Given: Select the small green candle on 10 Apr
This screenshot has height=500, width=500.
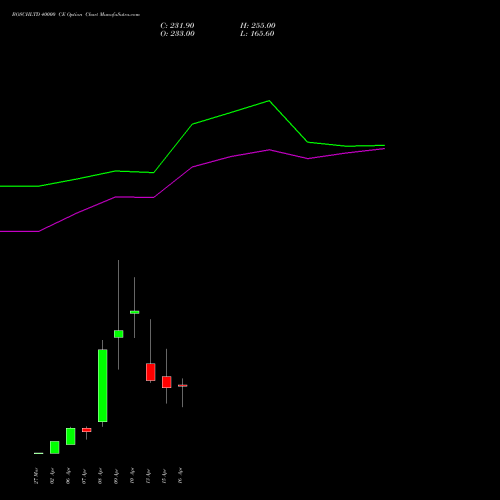Looking at the screenshot, I should [x=135, y=312].
